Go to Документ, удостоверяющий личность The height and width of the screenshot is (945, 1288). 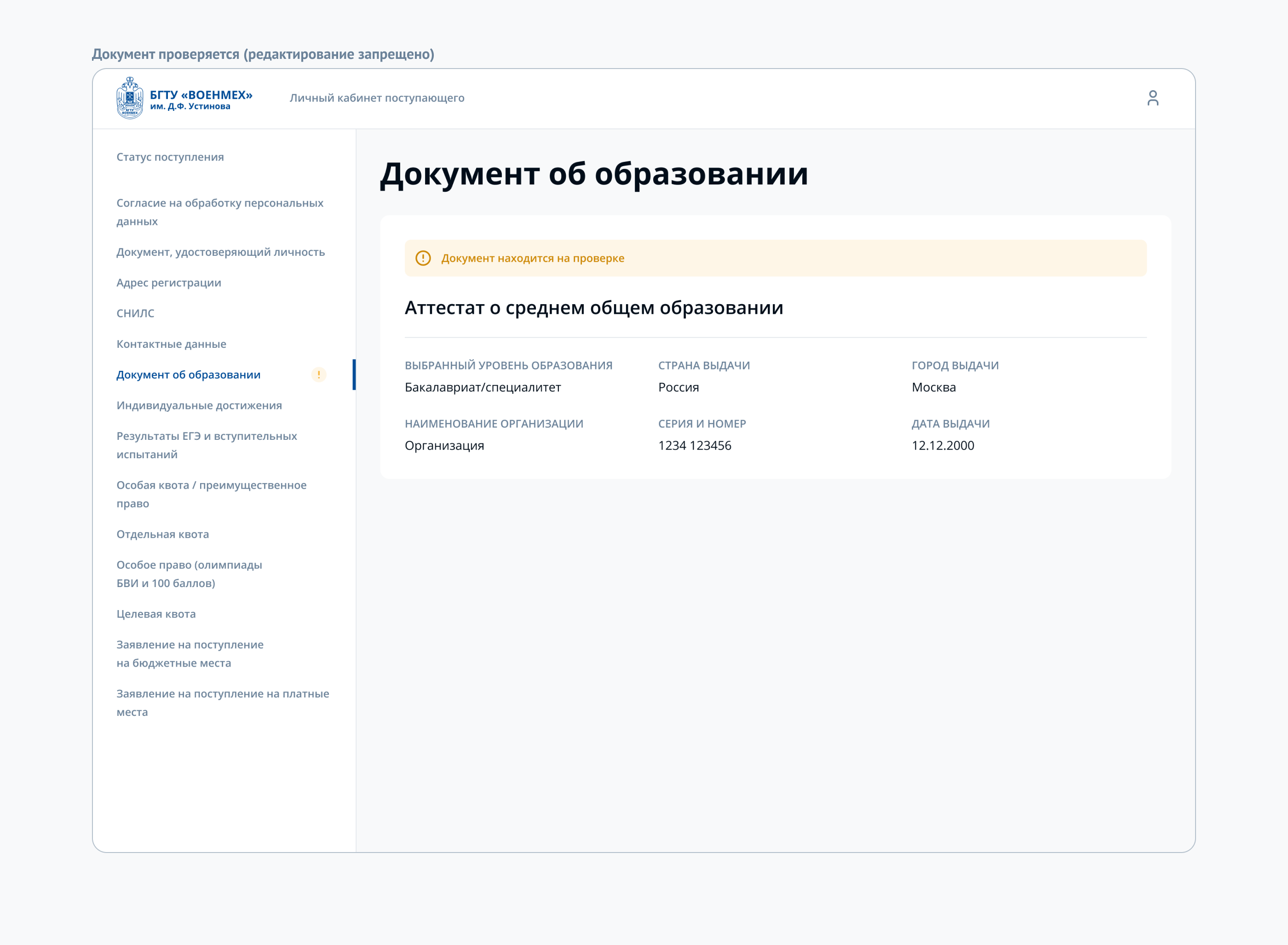[220, 252]
